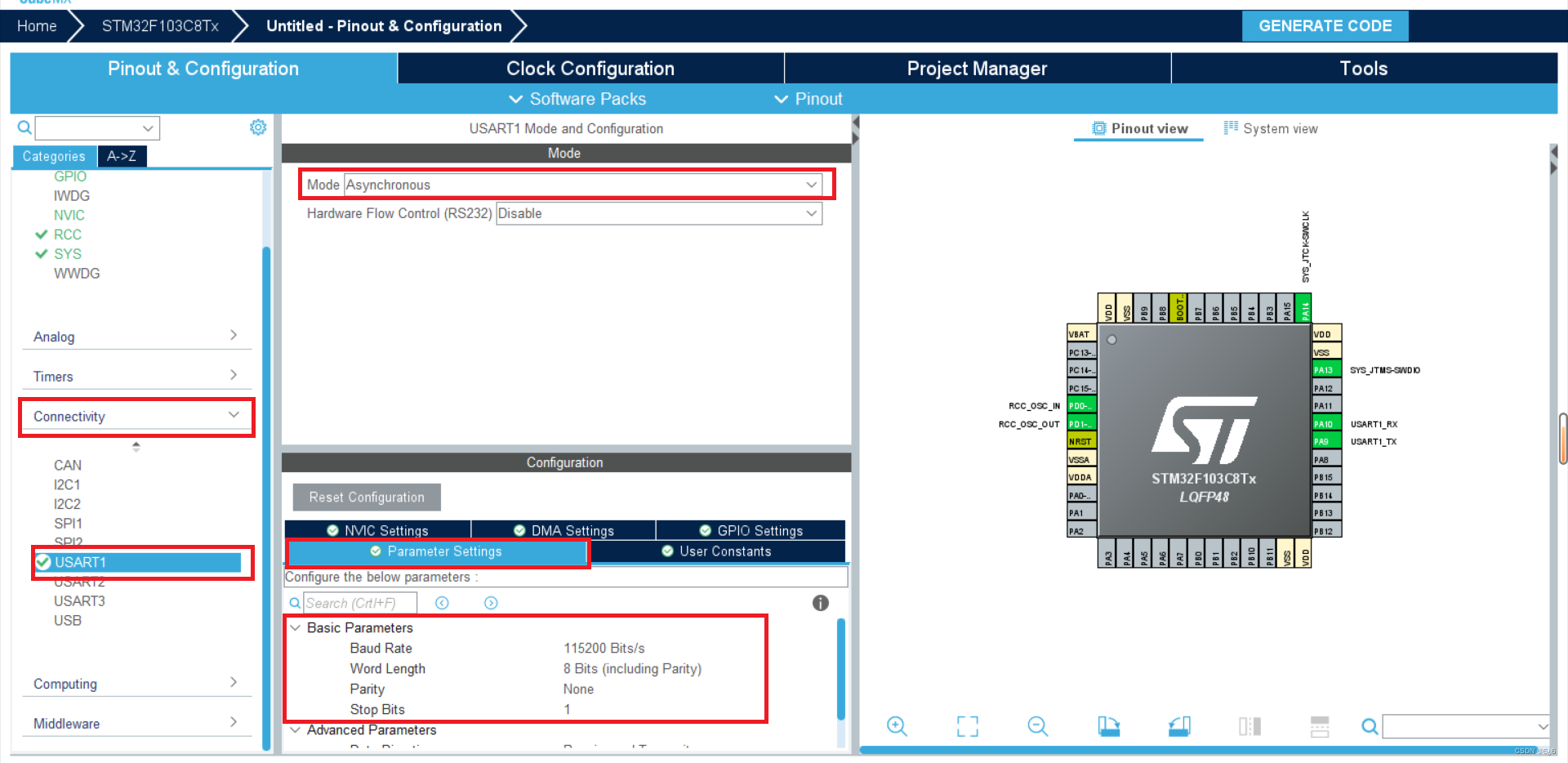Click the PA9 USART1_TX pin
The image size is (1568, 763).
point(1326,441)
